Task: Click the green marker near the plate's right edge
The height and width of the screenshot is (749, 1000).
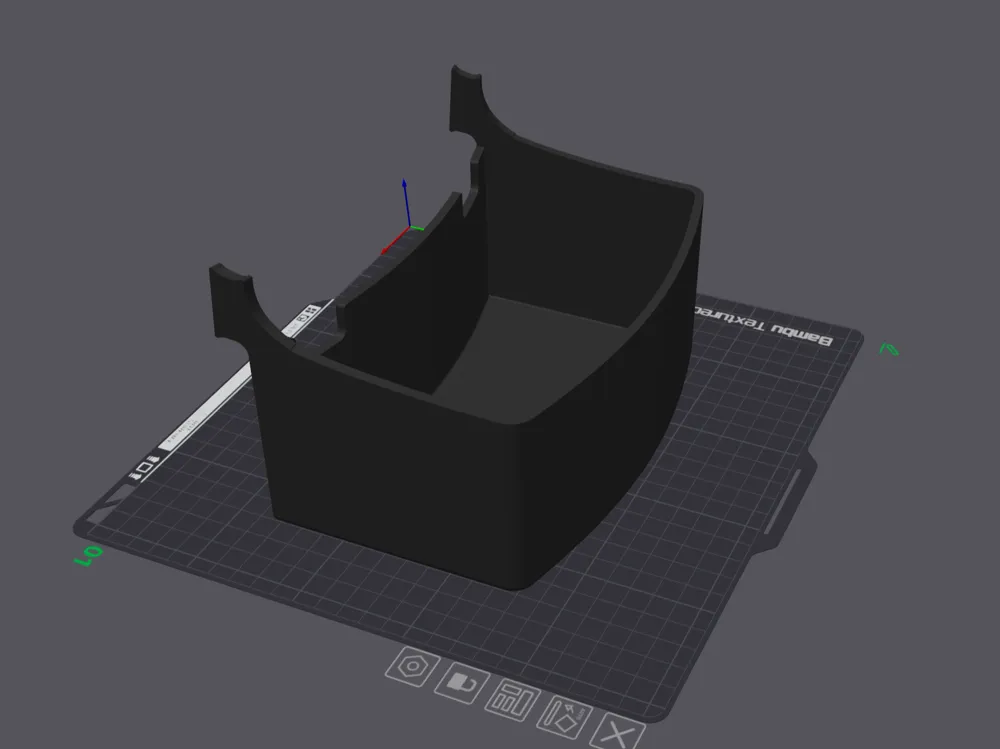Action: [889, 347]
